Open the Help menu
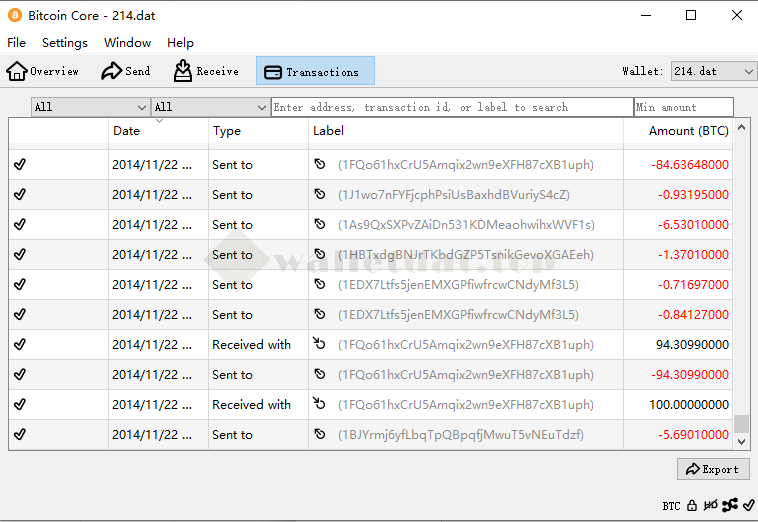This screenshot has height=522, width=758. coord(180,43)
